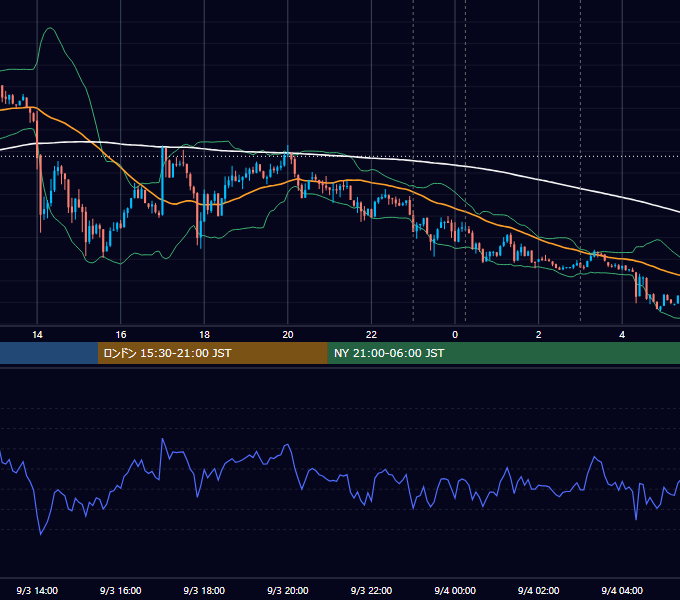680x600 pixels.
Task: Click the upper Bollinger band peak near 14:00
Action: click(x=50, y=28)
